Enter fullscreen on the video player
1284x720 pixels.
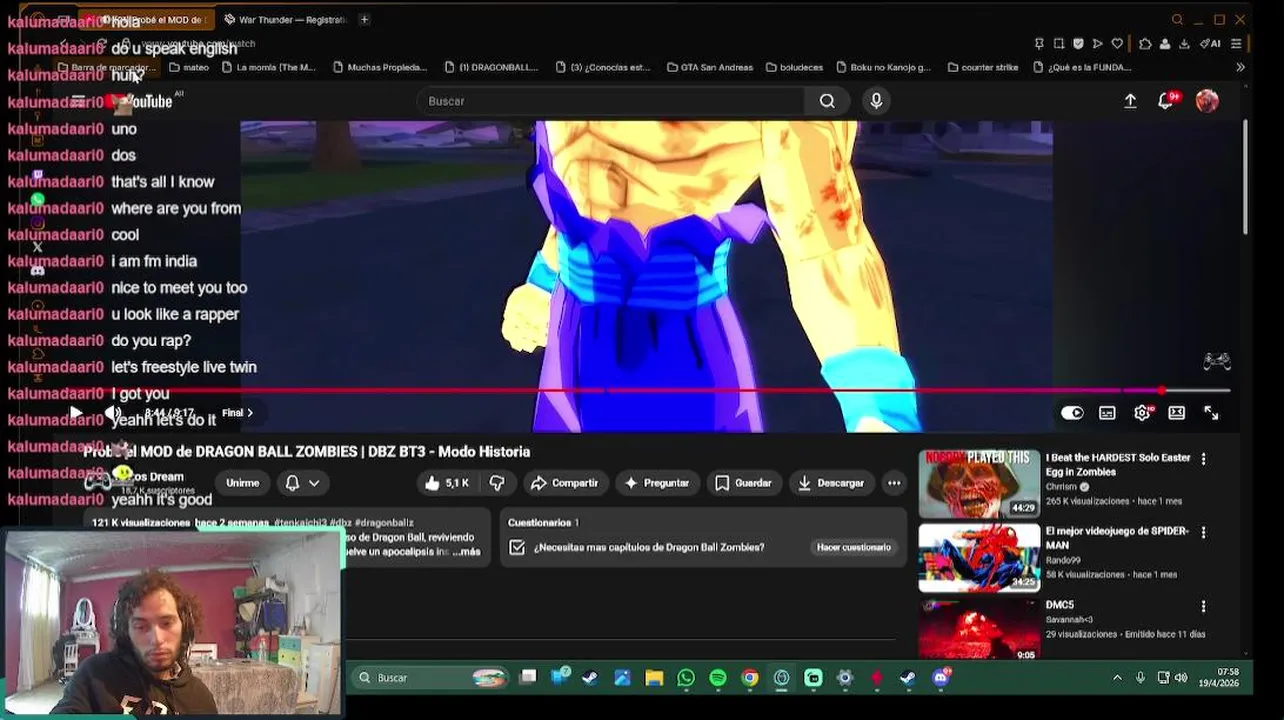point(1211,413)
